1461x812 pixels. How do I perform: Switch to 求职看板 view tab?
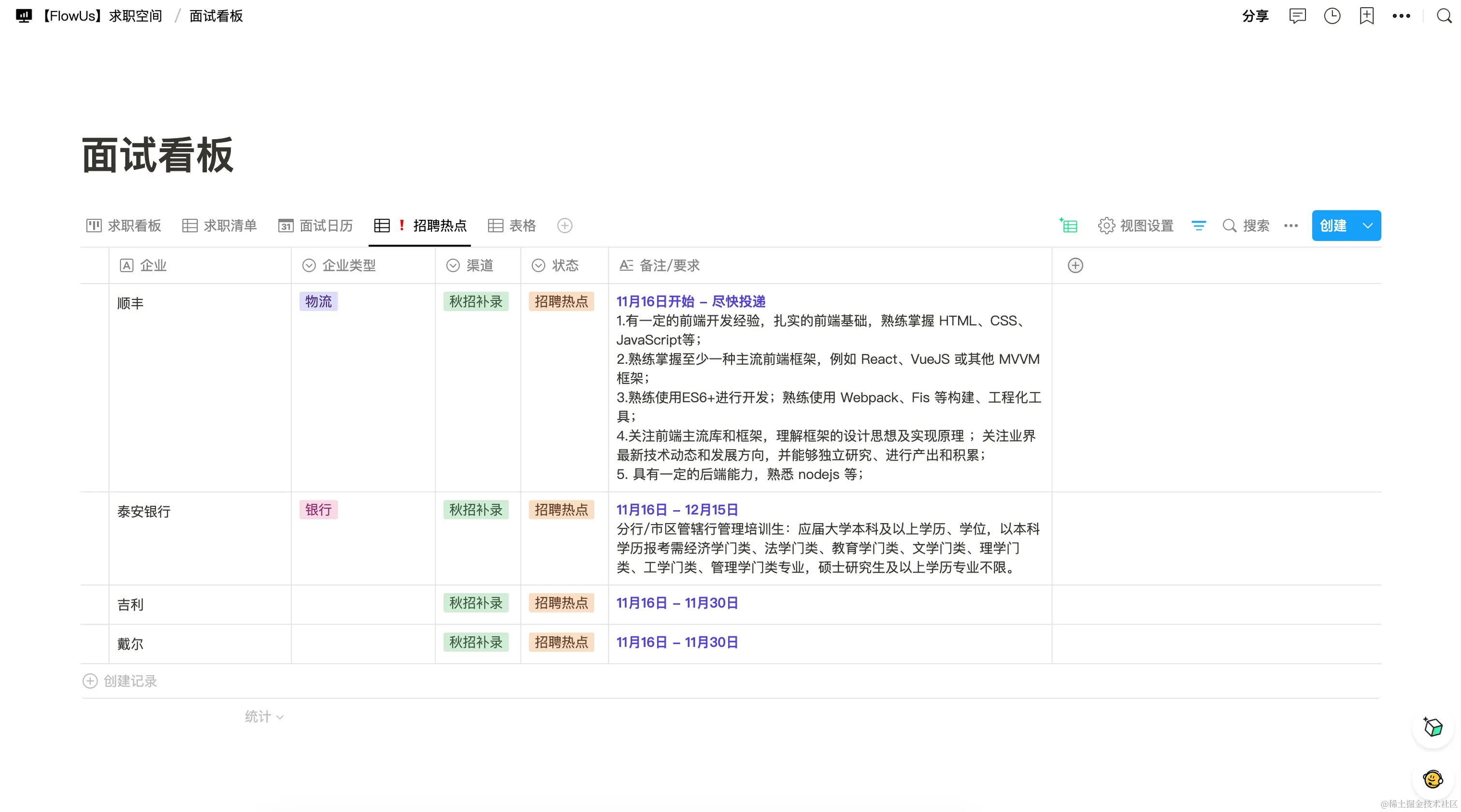(124, 226)
